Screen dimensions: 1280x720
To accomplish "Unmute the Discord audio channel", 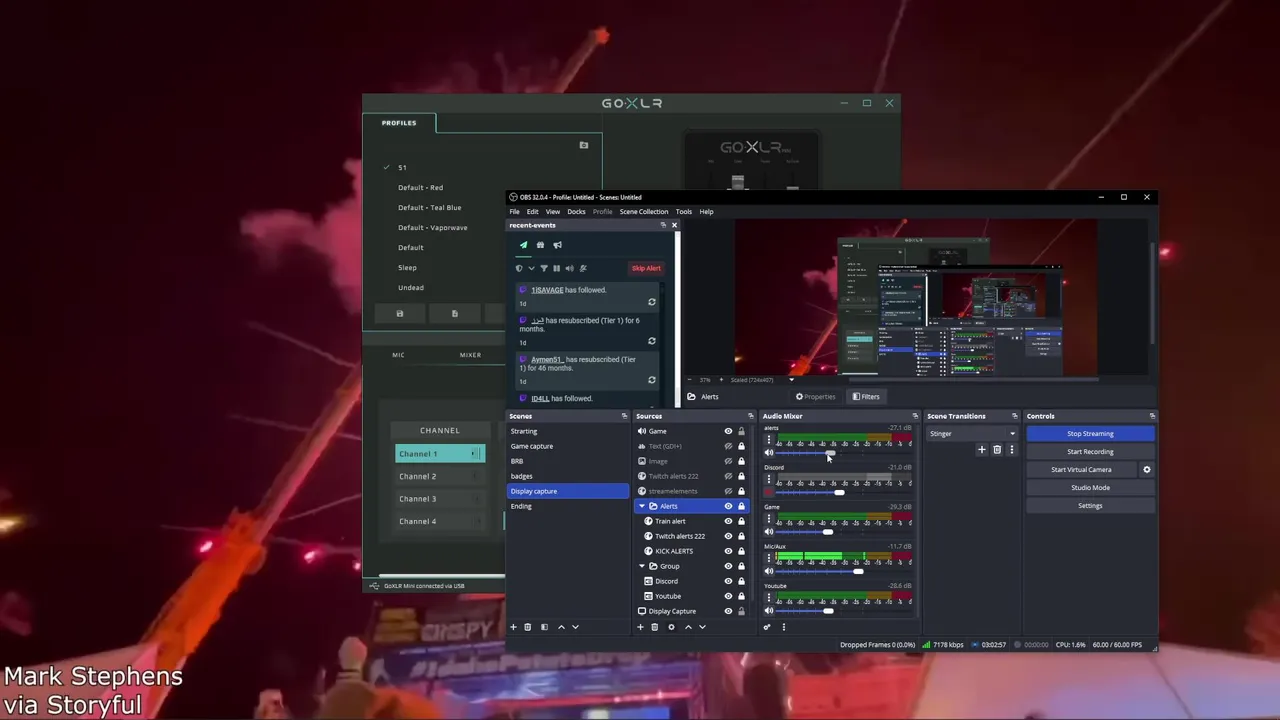I will coord(768,492).
